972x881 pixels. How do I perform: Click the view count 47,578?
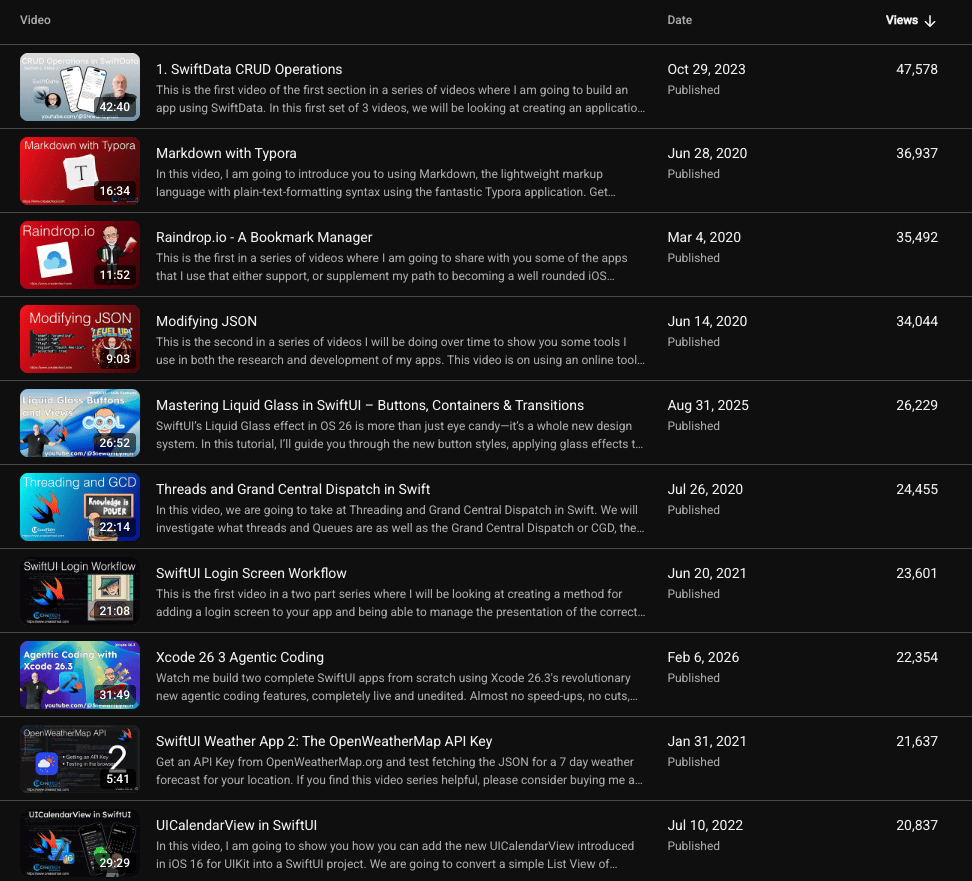point(917,69)
